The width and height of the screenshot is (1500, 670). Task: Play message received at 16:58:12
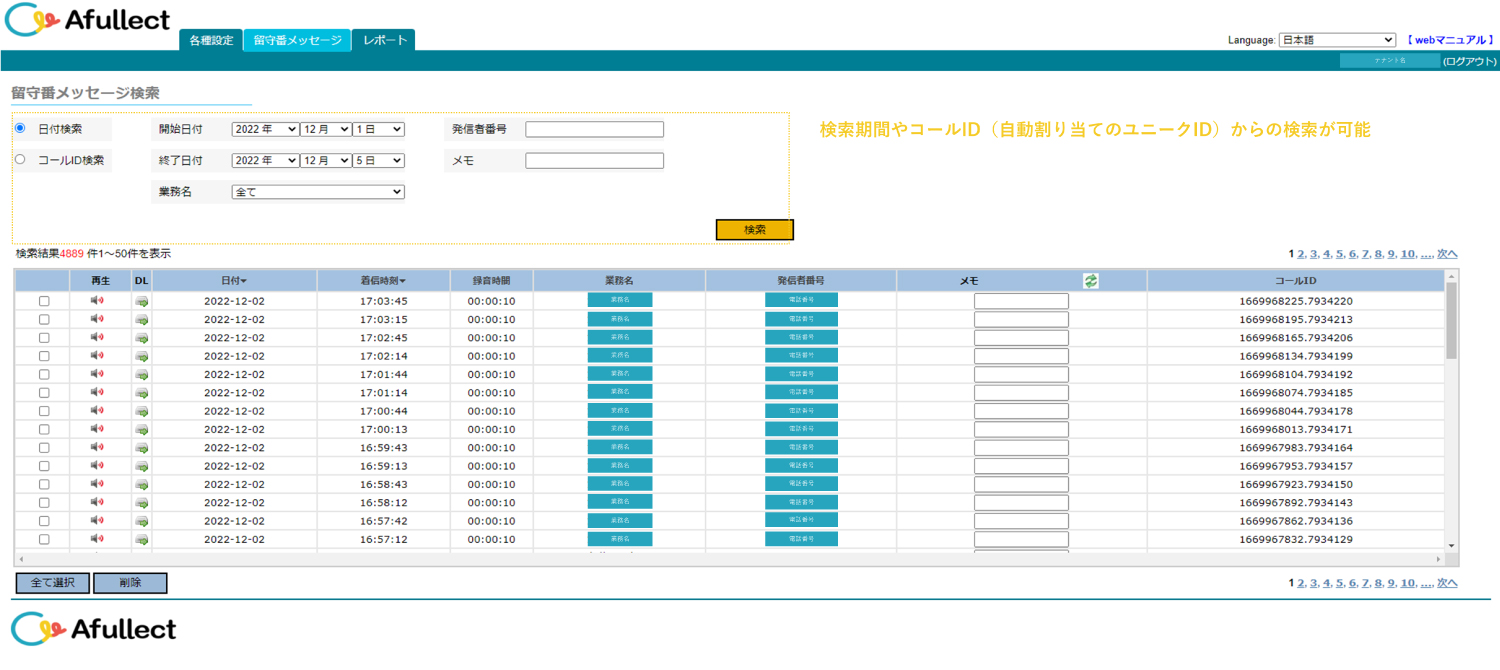pyautogui.click(x=97, y=502)
